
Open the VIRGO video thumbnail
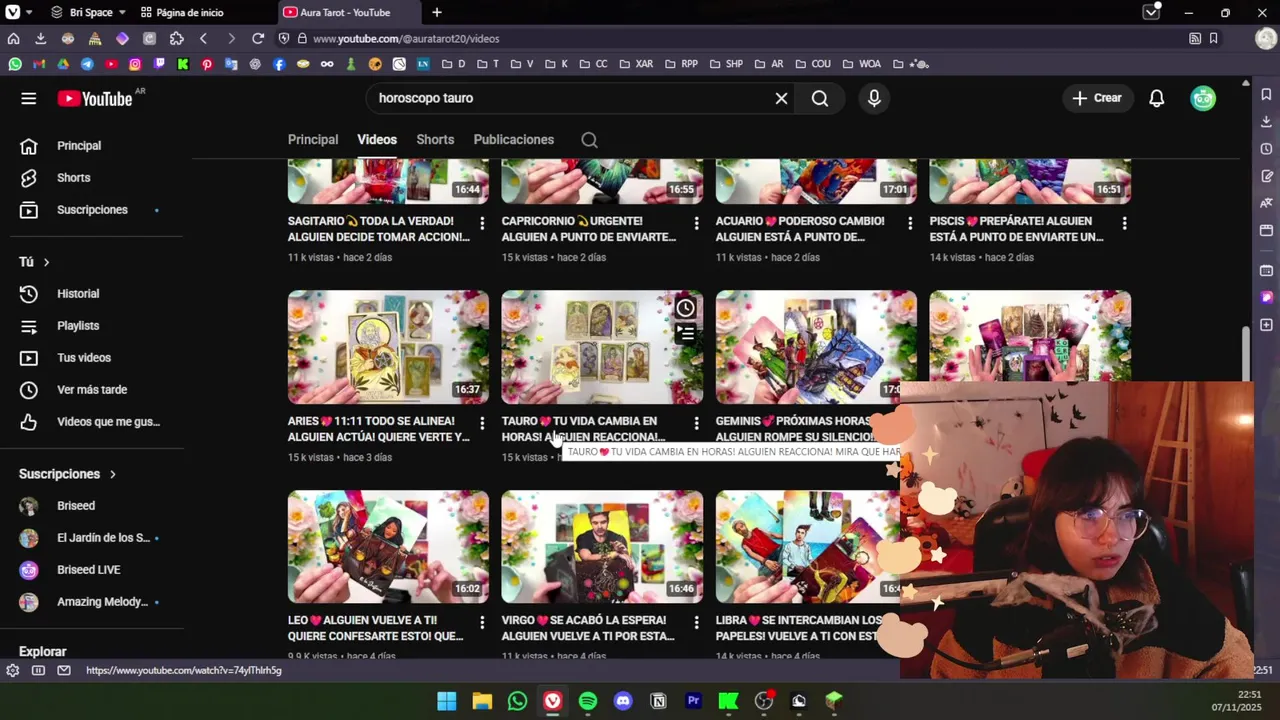pos(602,547)
